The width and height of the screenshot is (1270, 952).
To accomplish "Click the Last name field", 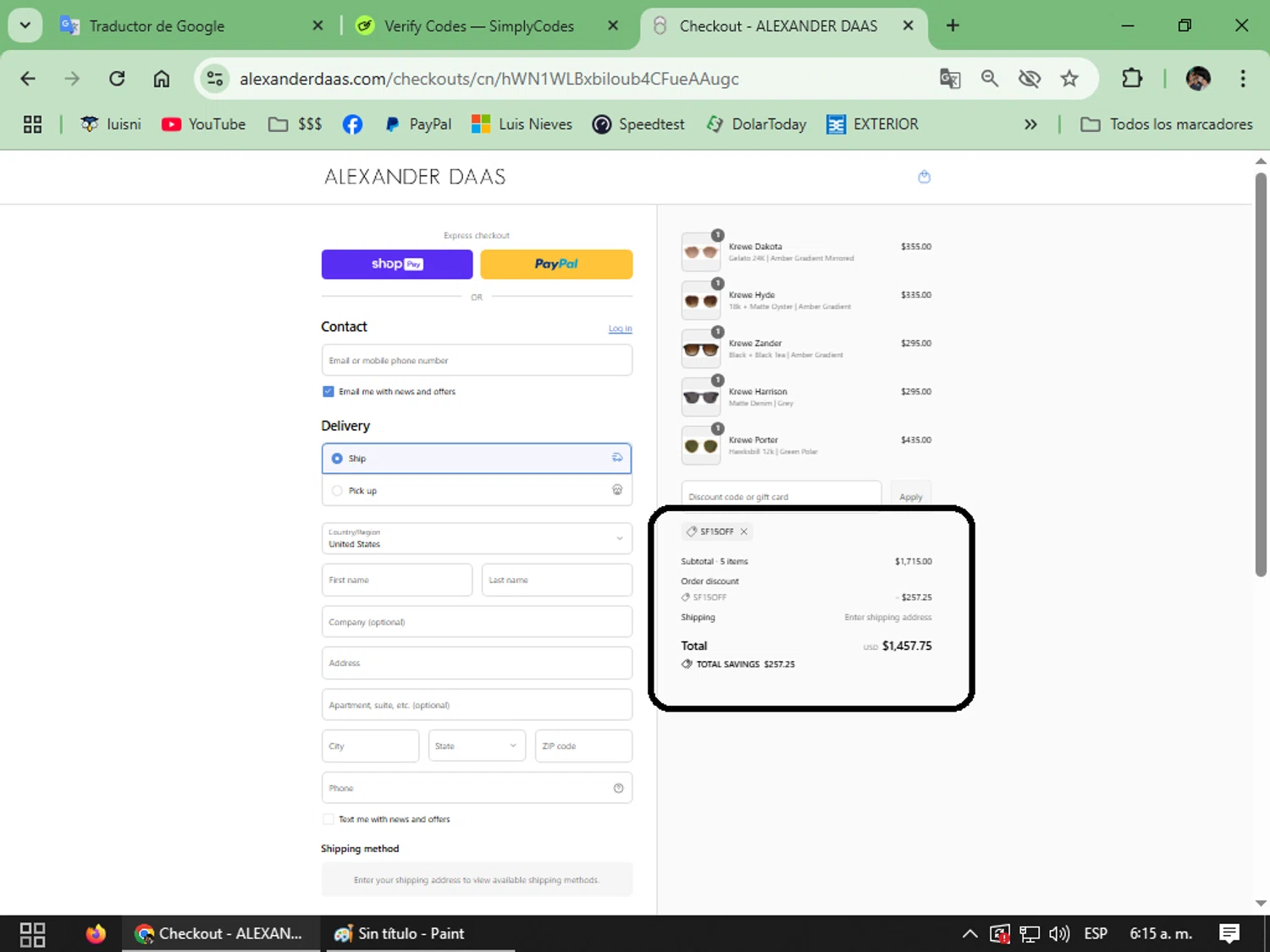I will pyautogui.click(x=557, y=580).
